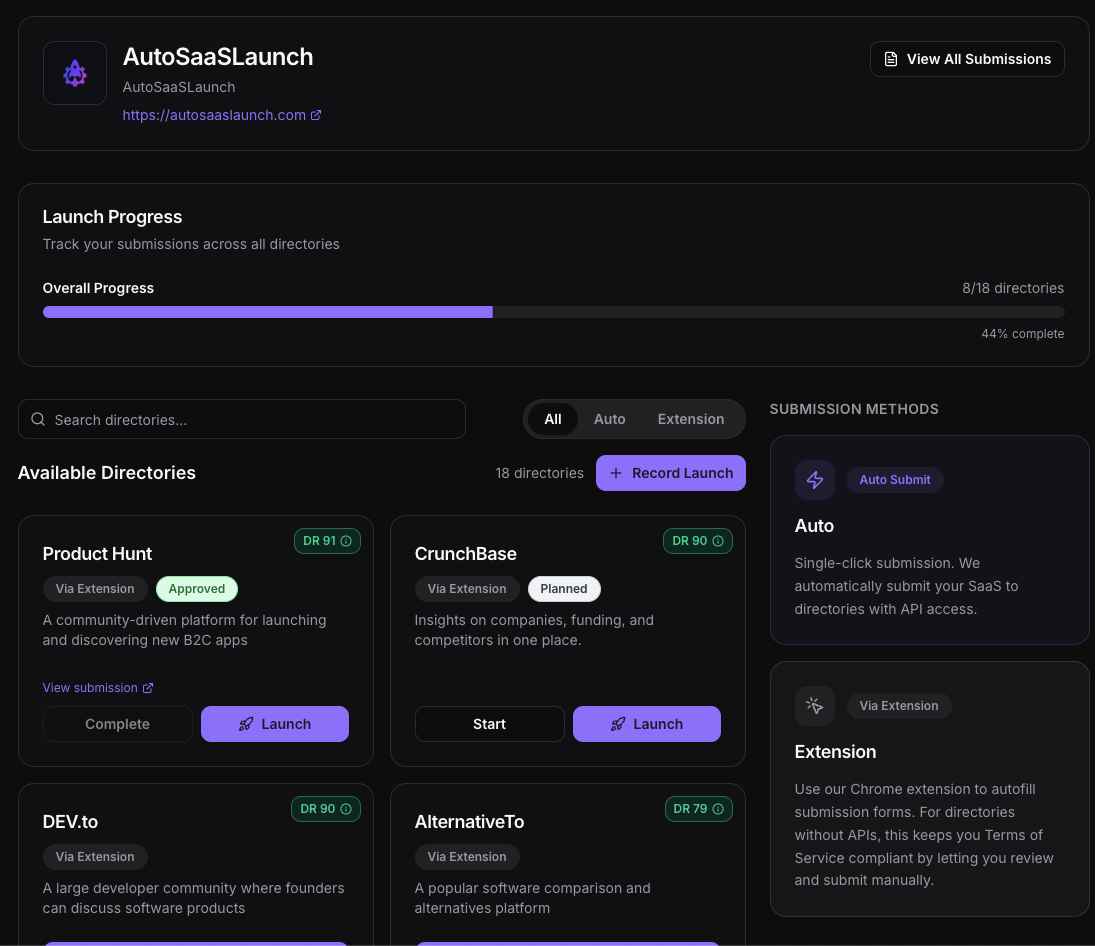Image resolution: width=1095 pixels, height=946 pixels.
Task: Click the Approved status pill on Product Hunt
Action: coord(197,588)
